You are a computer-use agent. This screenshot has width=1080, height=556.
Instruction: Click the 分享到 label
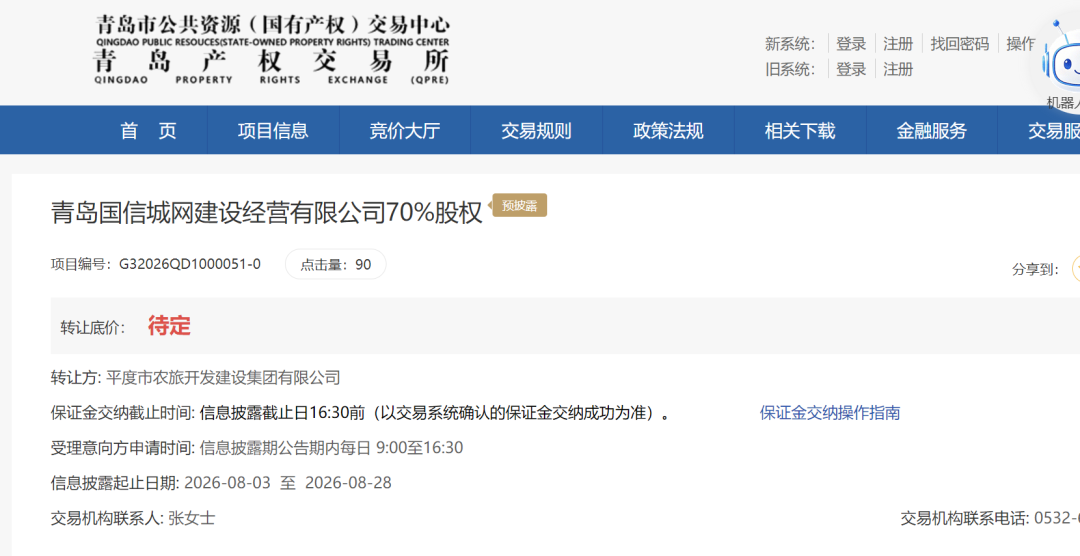1035,269
